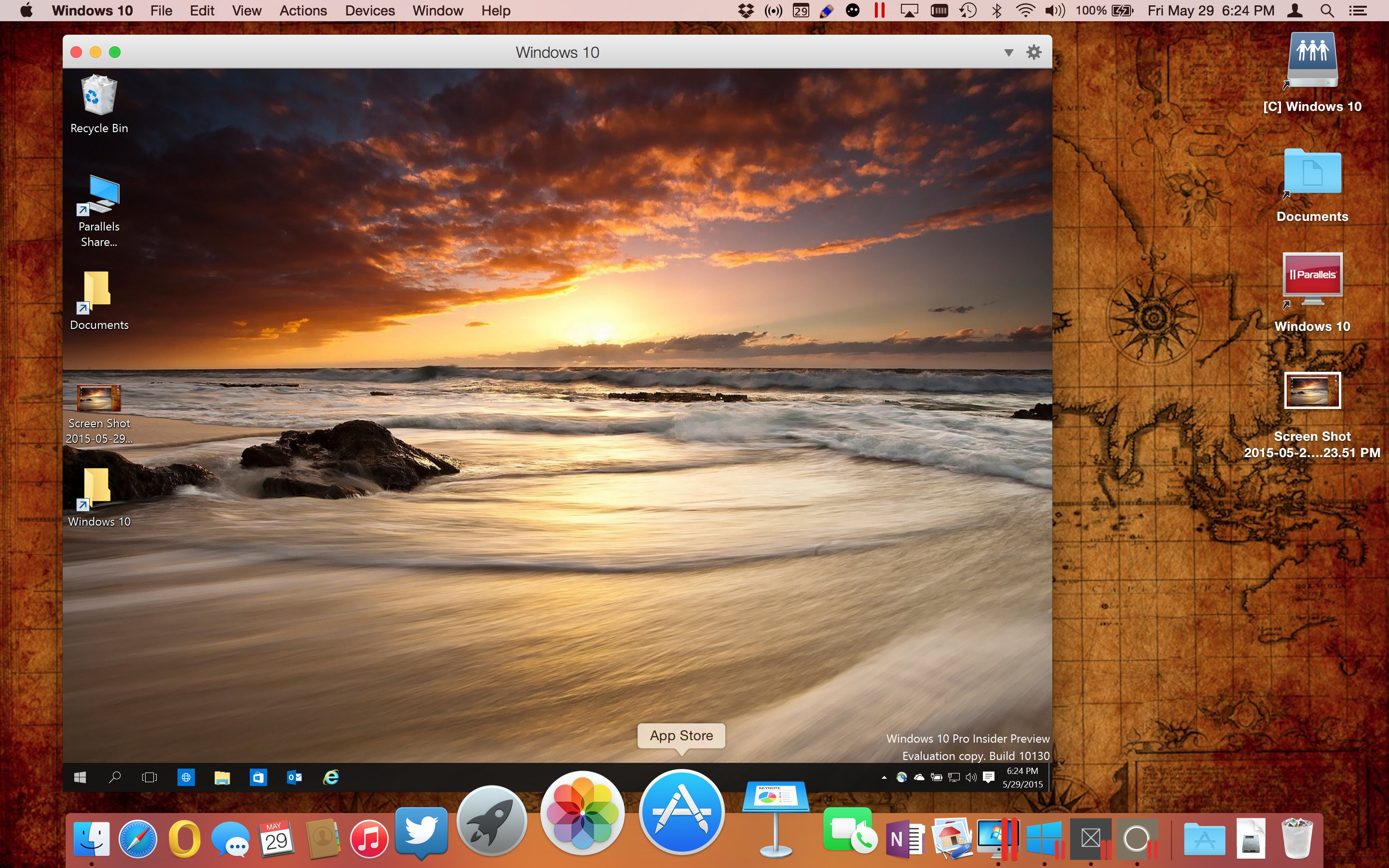Open Task View in the Windows taskbar
Viewport: 1389px width, 868px height.
(x=149, y=777)
